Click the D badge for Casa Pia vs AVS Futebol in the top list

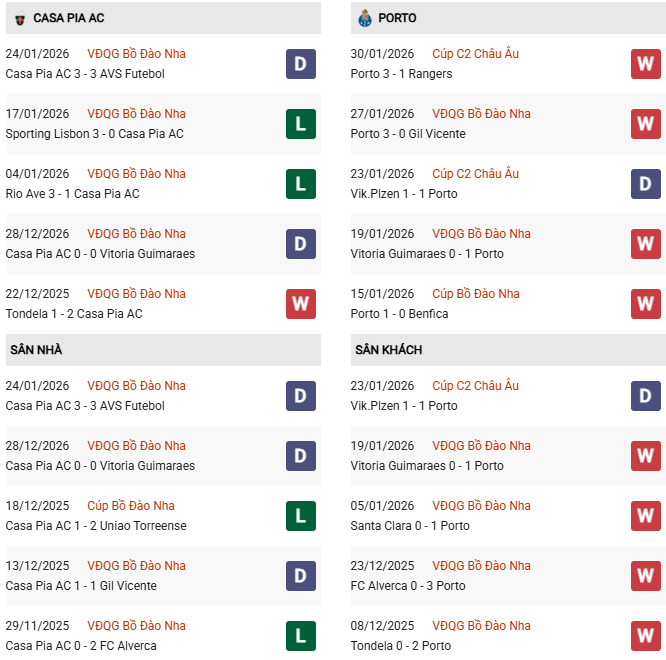300,64
